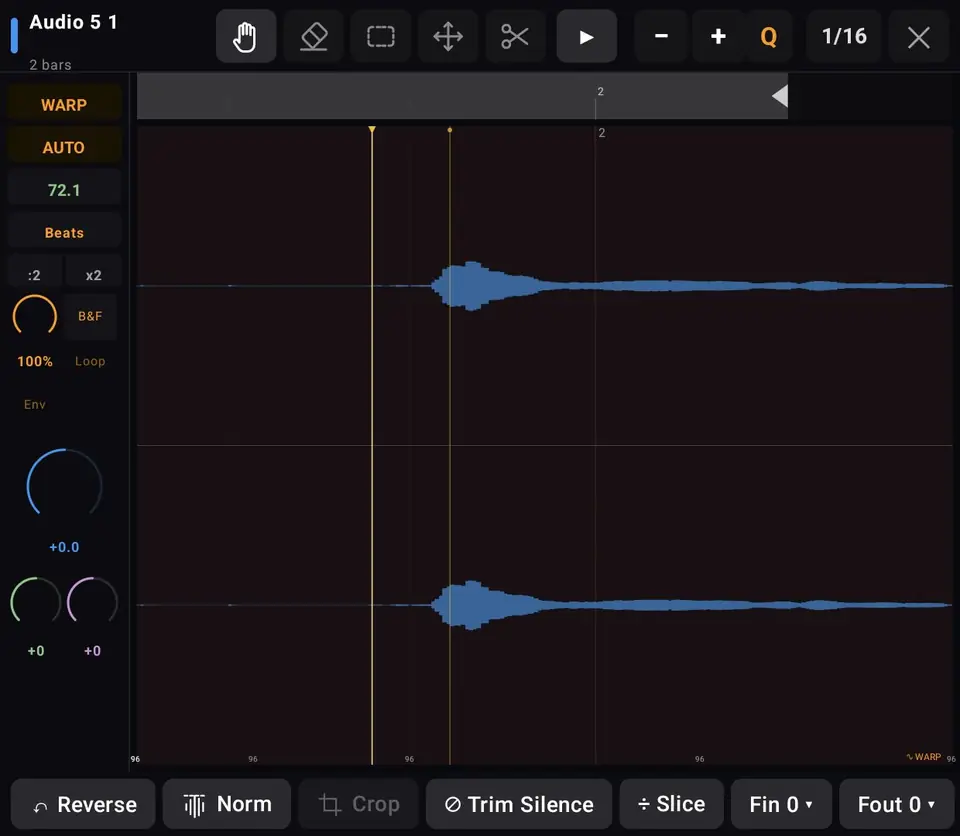This screenshot has width=960, height=836.
Task: Click the yellow start marker triangle
Action: (372, 130)
